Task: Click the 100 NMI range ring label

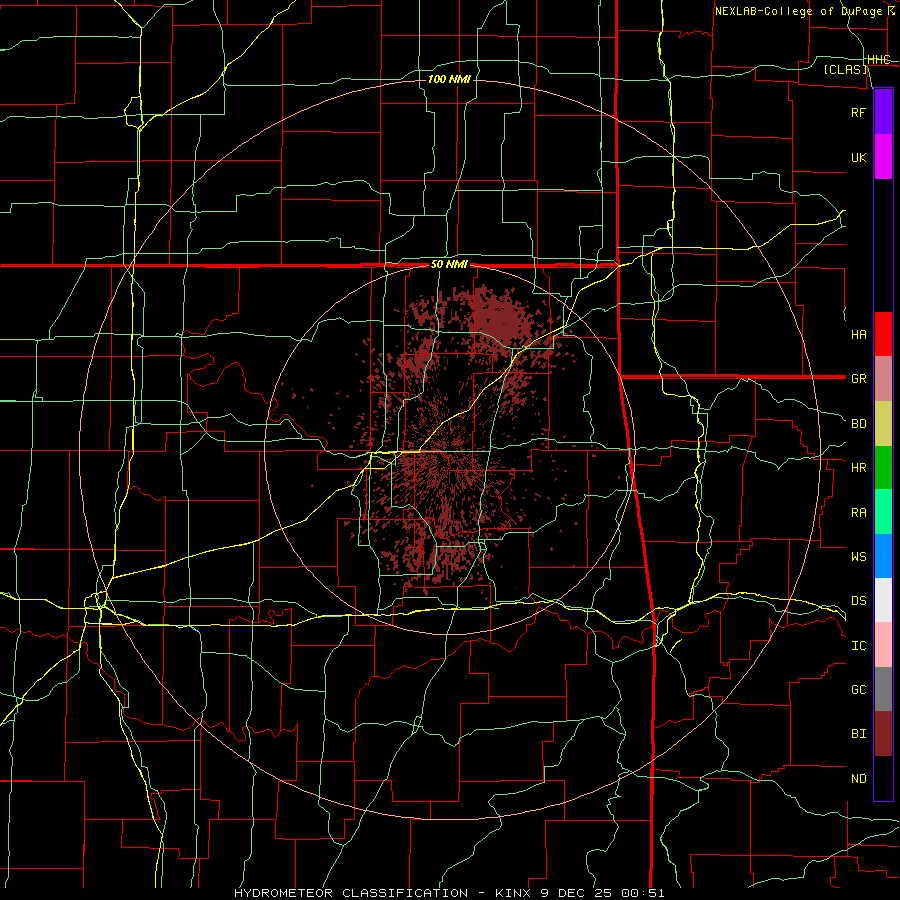Action: 449,79
